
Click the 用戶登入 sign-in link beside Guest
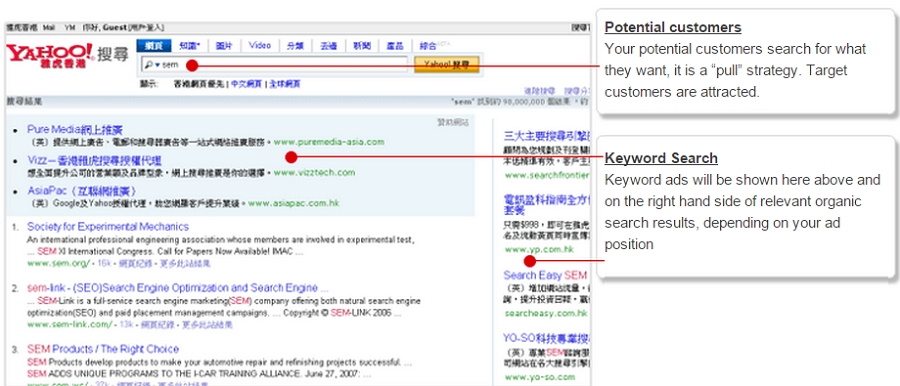(146, 28)
